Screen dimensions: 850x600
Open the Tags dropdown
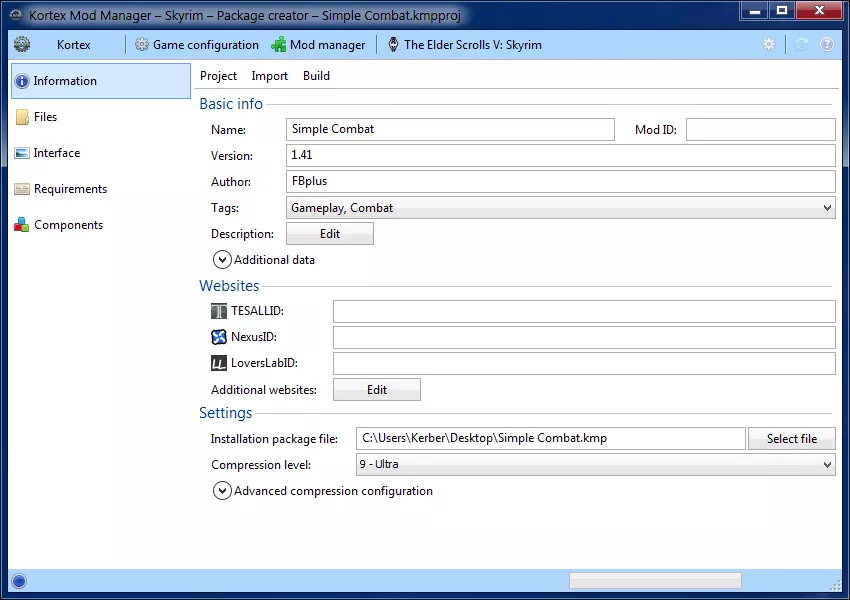(x=561, y=208)
